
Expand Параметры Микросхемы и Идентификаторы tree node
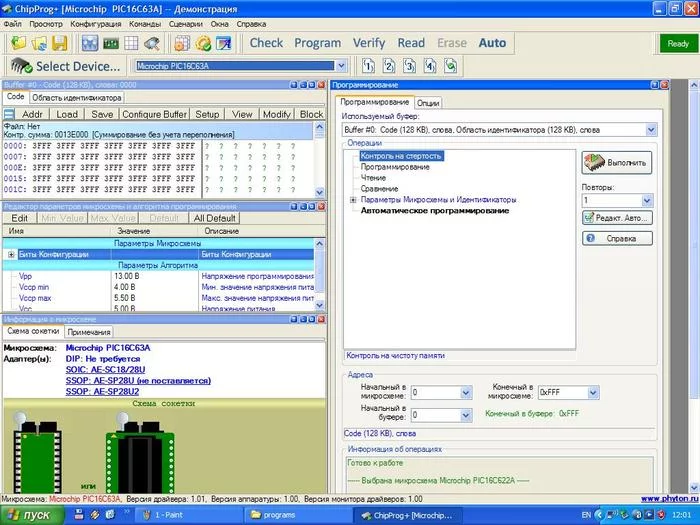pos(353,200)
